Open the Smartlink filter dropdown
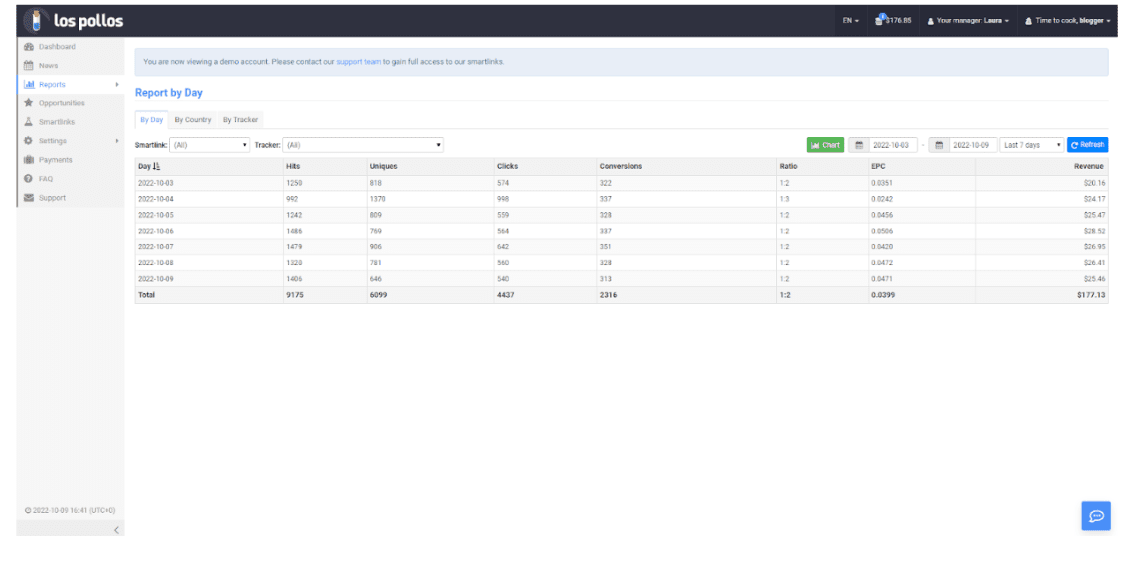Image resolution: width=1138 pixels, height=577 pixels. point(210,145)
